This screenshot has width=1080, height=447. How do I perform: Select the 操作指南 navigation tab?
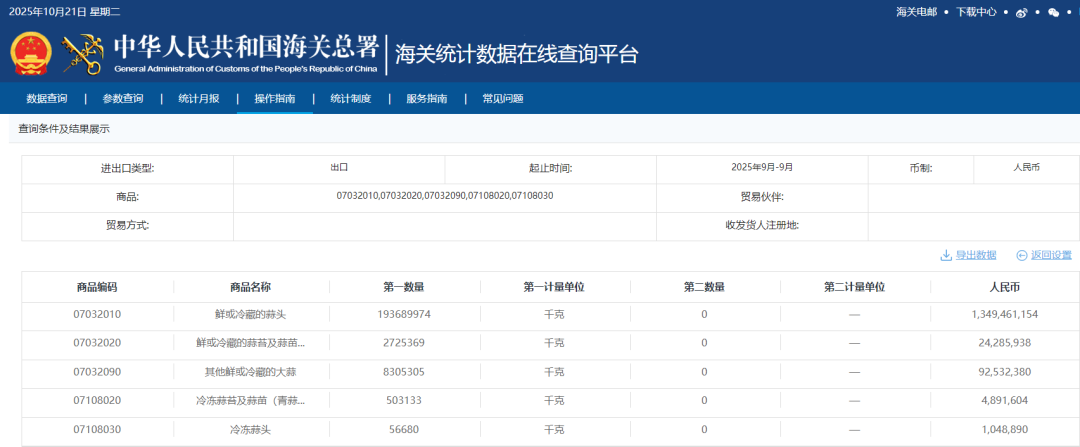coord(275,98)
